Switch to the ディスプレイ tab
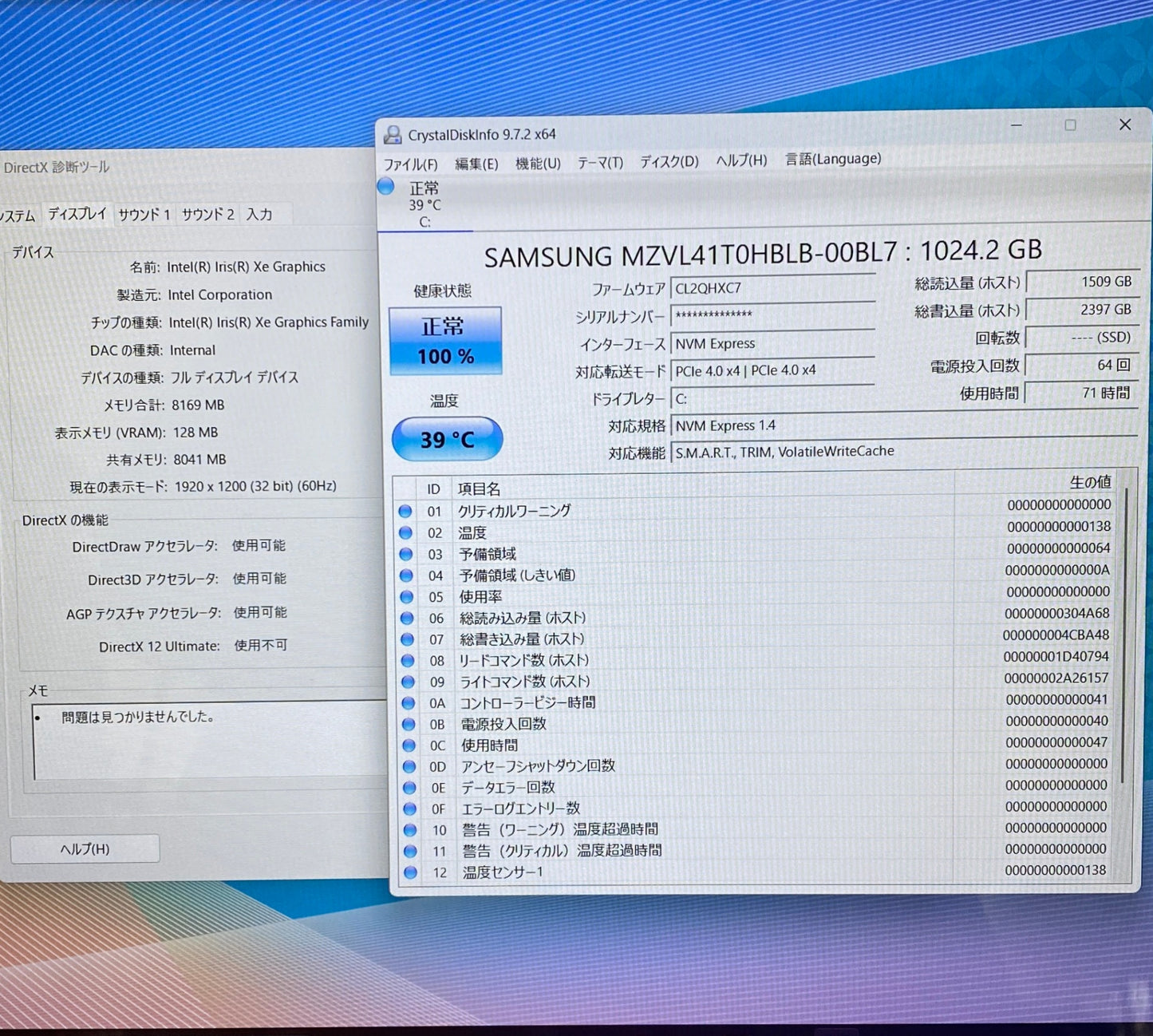The image size is (1153, 1036). pyautogui.click(x=76, y=214)
